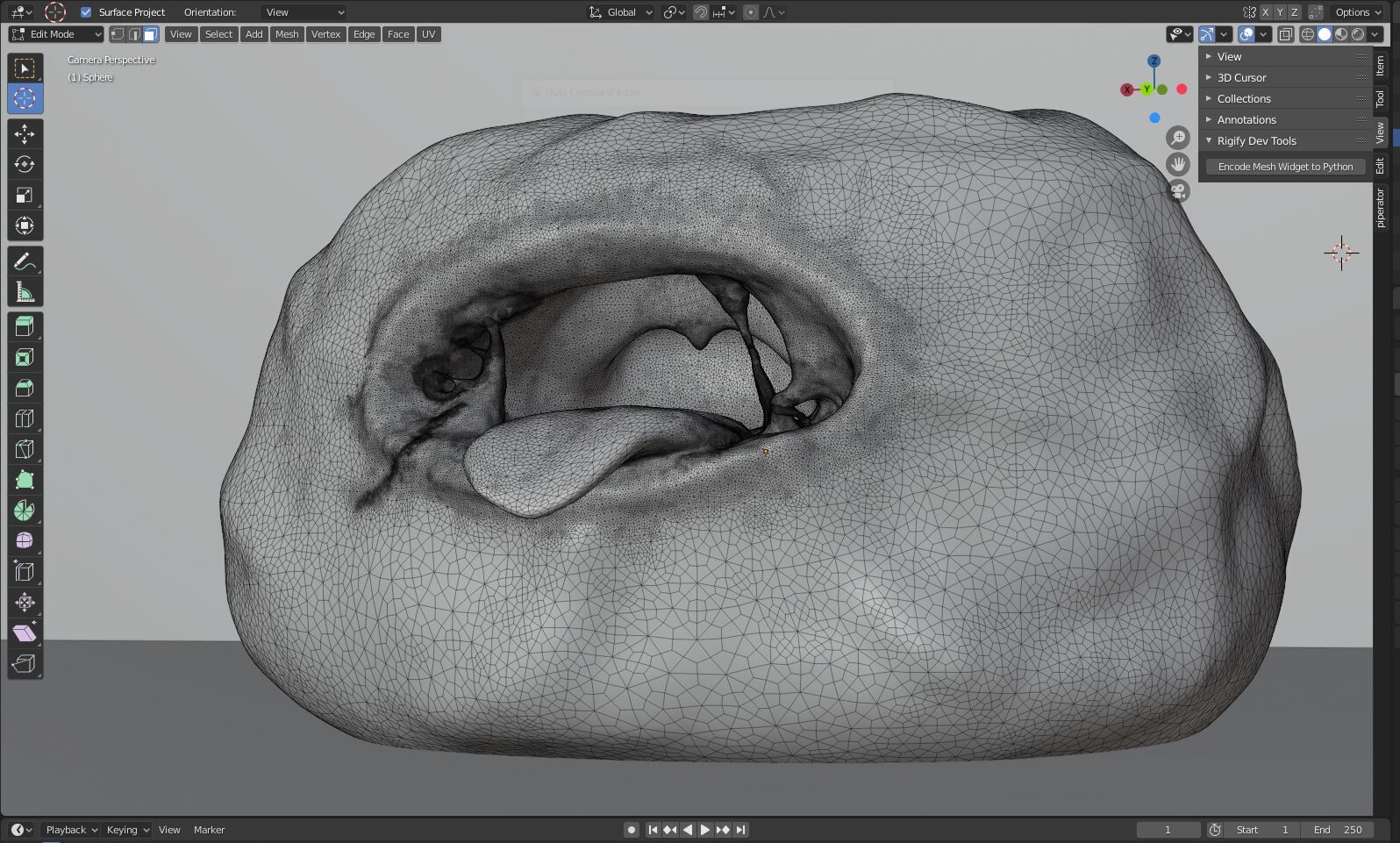The width and height of the screenshot is (1400, 843).
Task: Open the UV menu
Action: coord(428,34)
